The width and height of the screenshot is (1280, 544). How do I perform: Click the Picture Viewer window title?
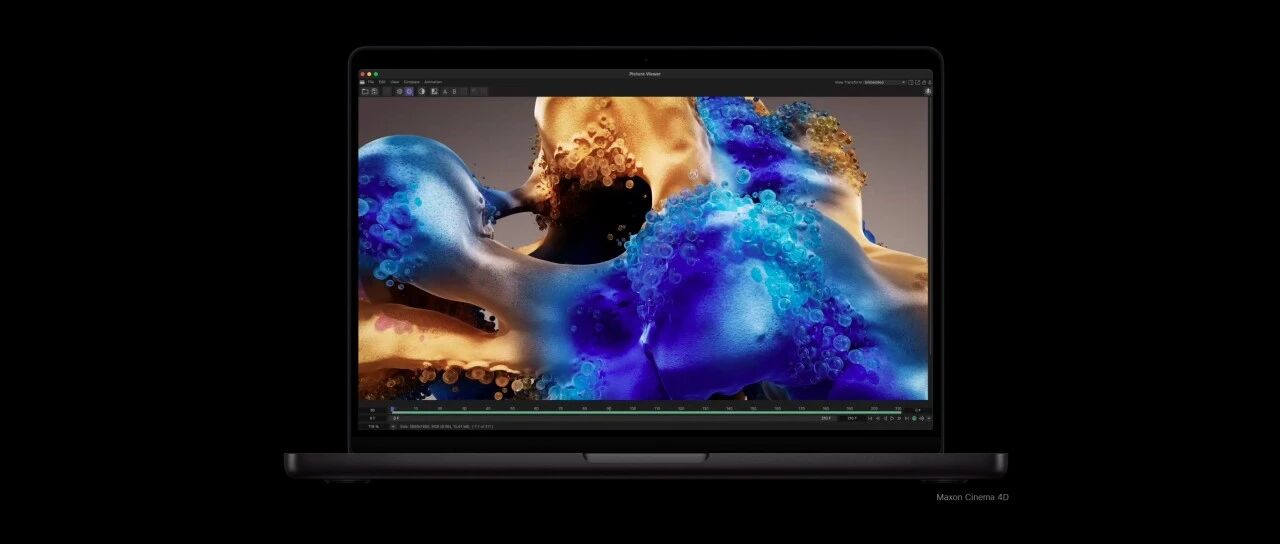[645, 74]
